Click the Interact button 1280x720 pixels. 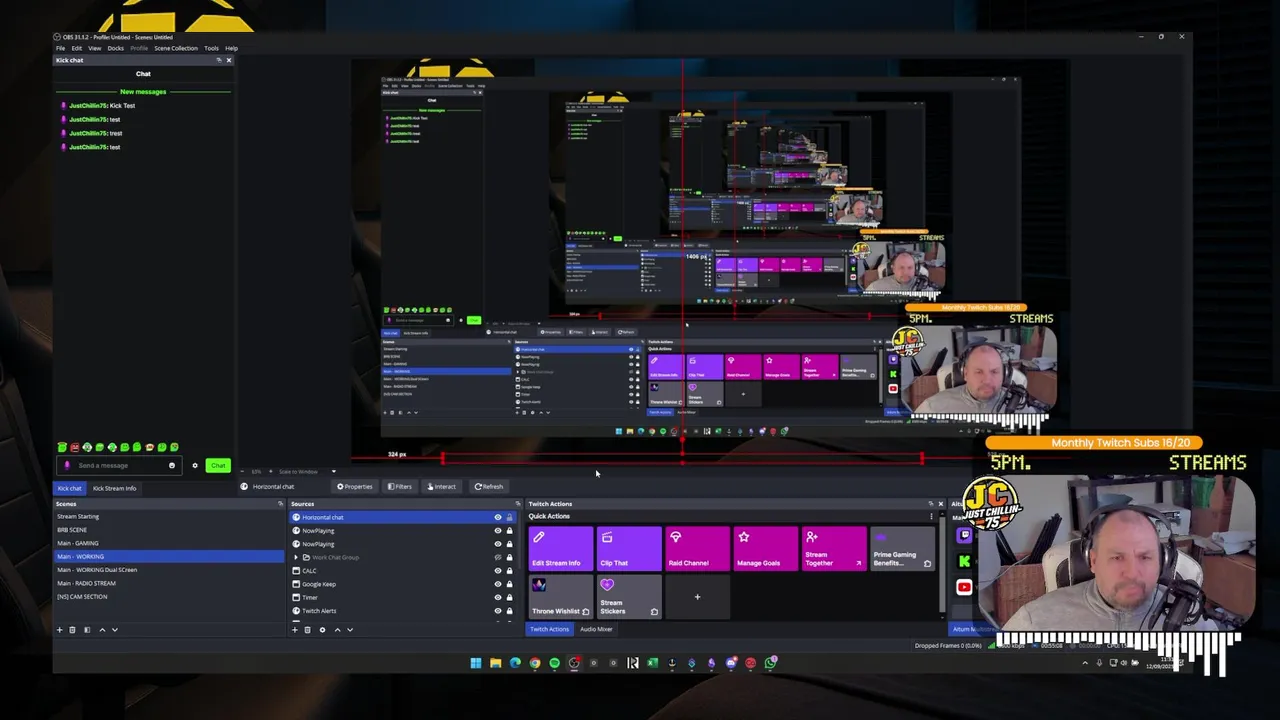[442, 487]
